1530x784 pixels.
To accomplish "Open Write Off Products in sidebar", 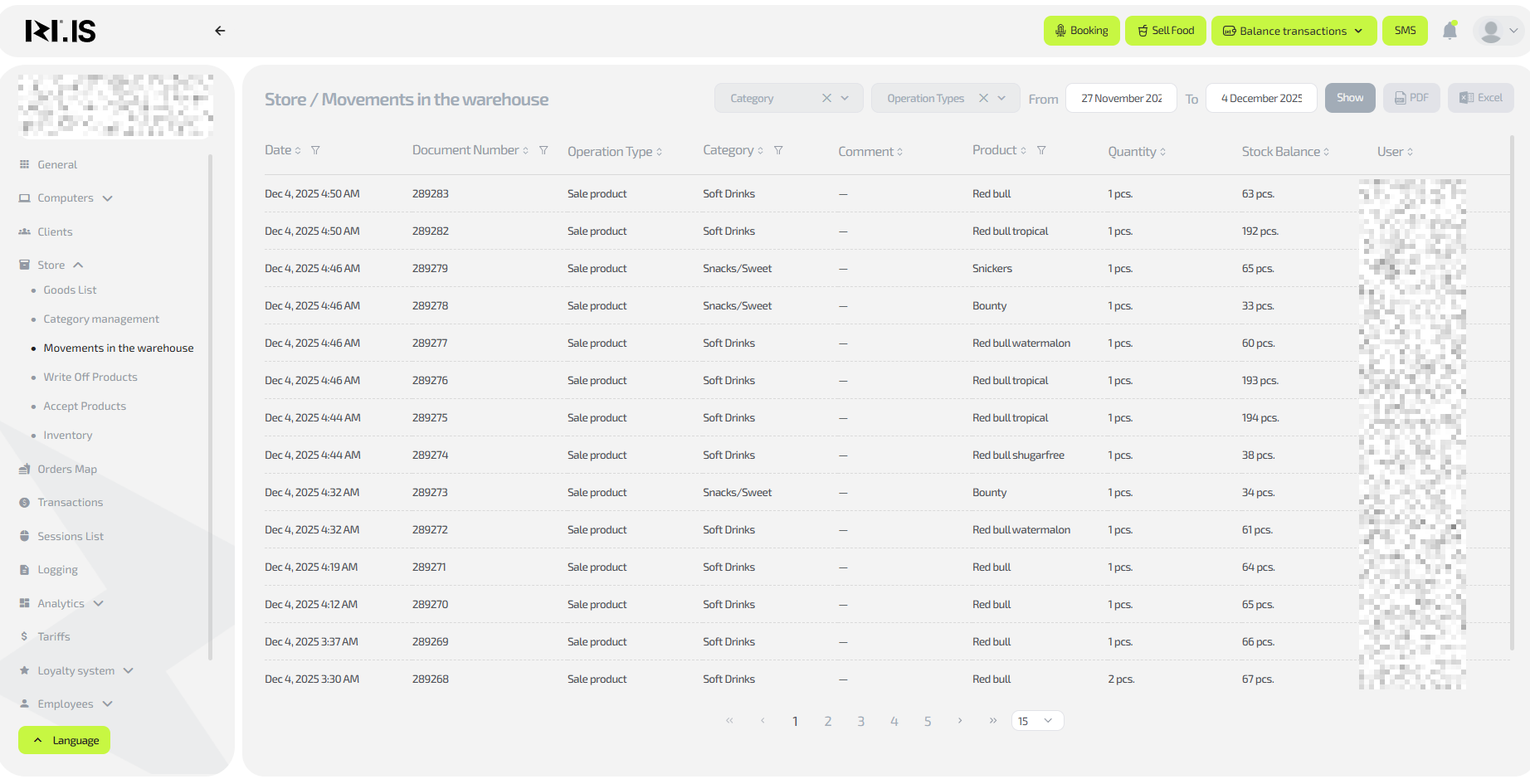I will 90,377.
